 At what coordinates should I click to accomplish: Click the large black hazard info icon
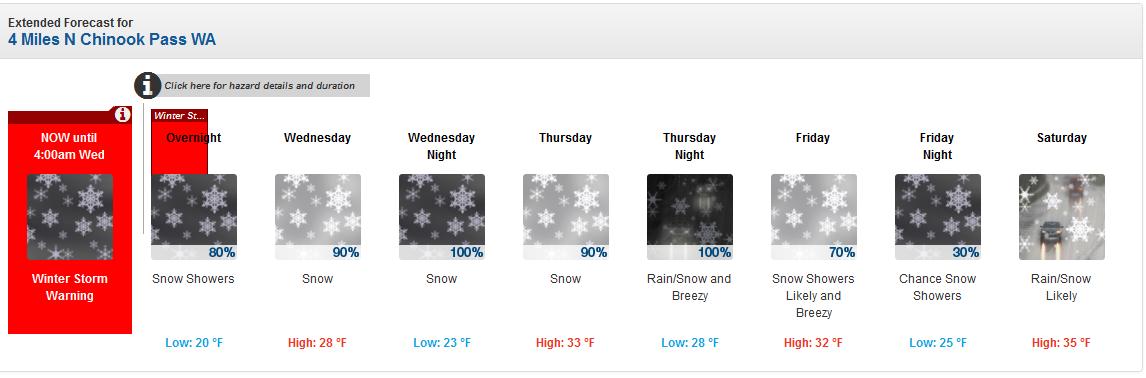(148, 86)
